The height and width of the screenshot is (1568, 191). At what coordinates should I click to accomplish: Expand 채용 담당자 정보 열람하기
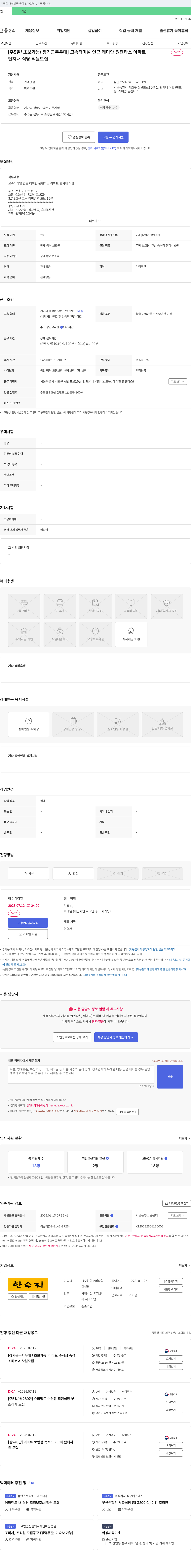coord(116,1037)
